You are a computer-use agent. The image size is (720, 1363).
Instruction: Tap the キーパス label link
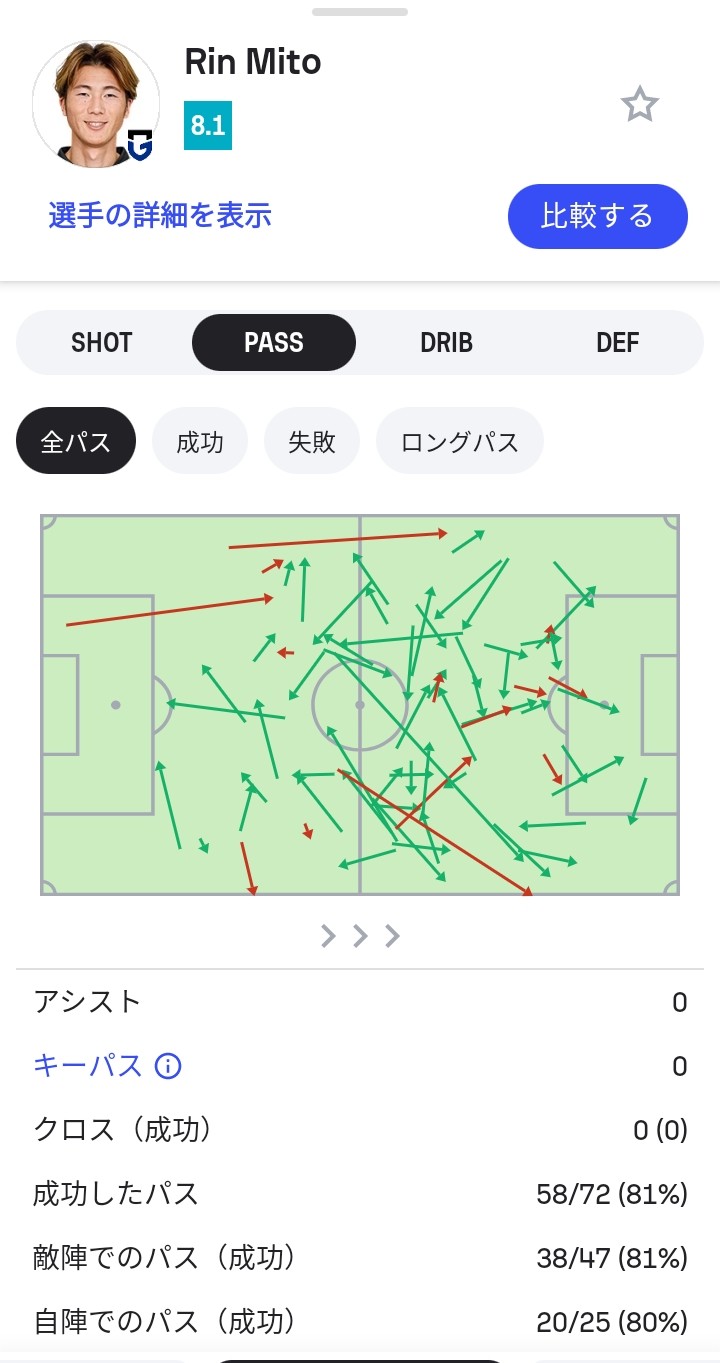point(88,1066)
